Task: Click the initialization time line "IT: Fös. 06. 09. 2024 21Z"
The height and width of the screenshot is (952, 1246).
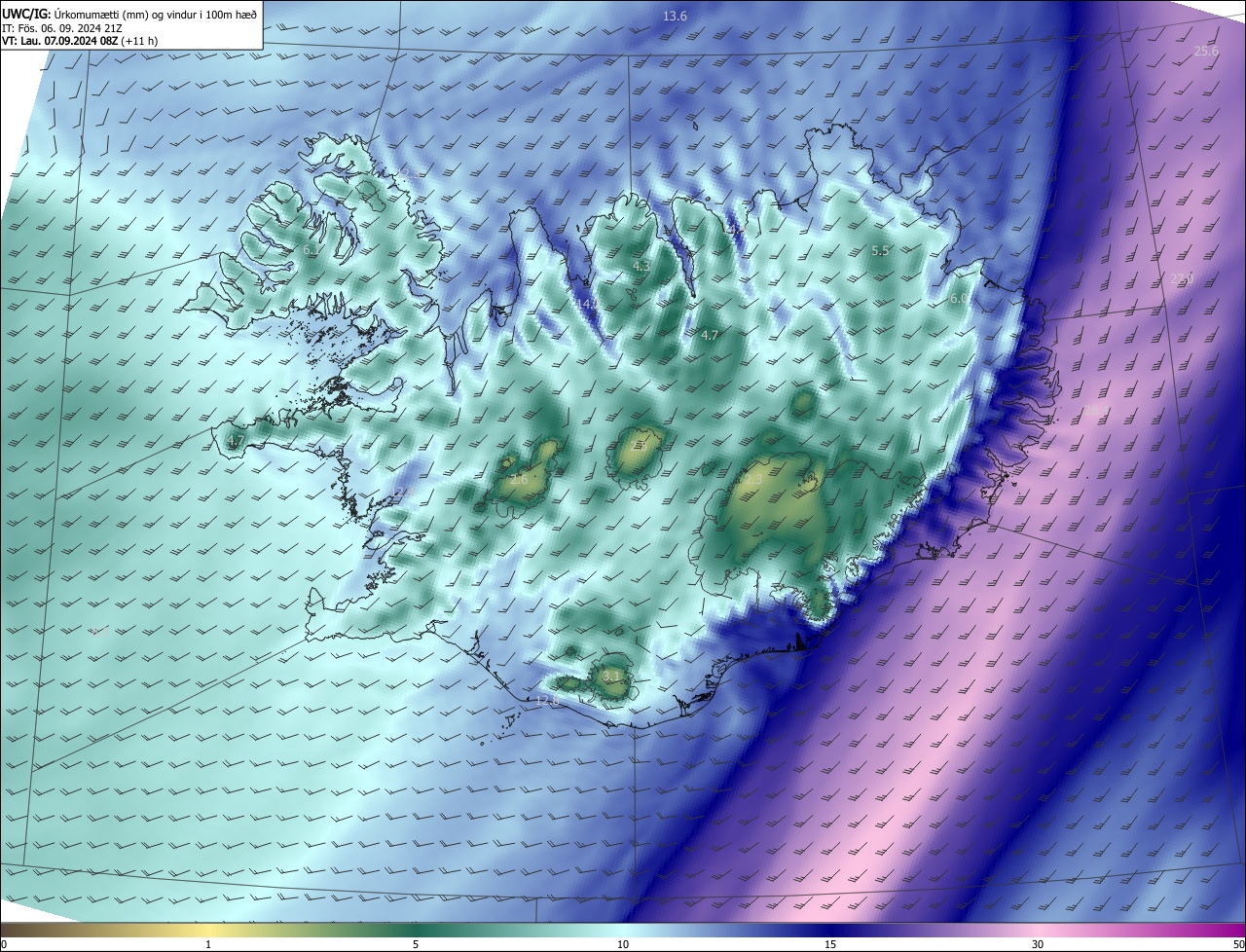Action: (62, 28)
